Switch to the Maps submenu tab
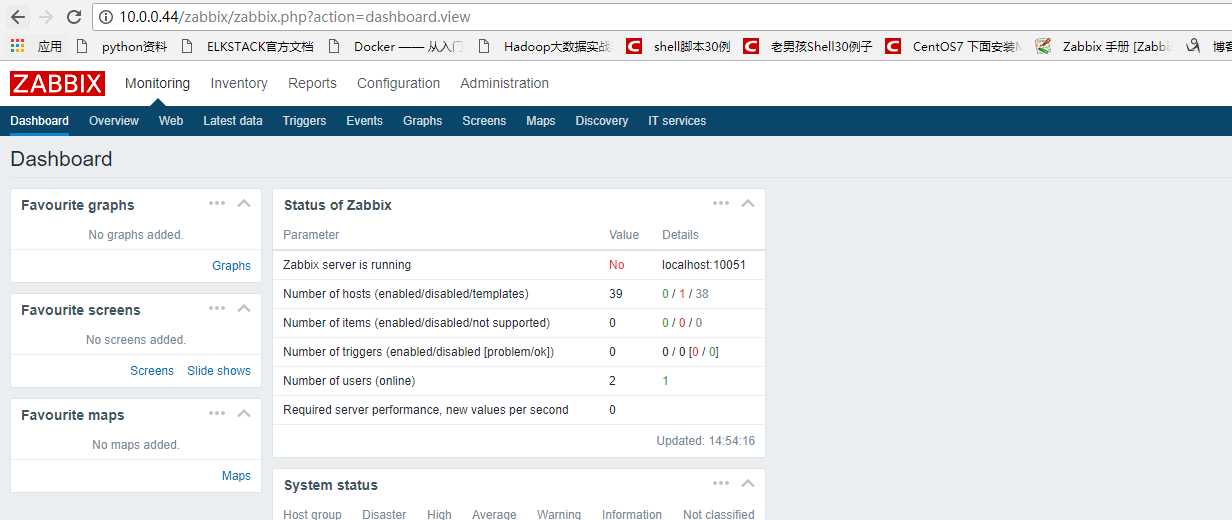Viewport: 1232px width, 520px height. coord(541,121)
